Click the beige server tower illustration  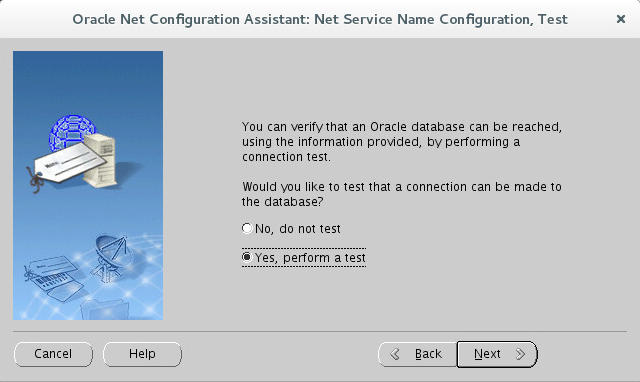point(101,160)
